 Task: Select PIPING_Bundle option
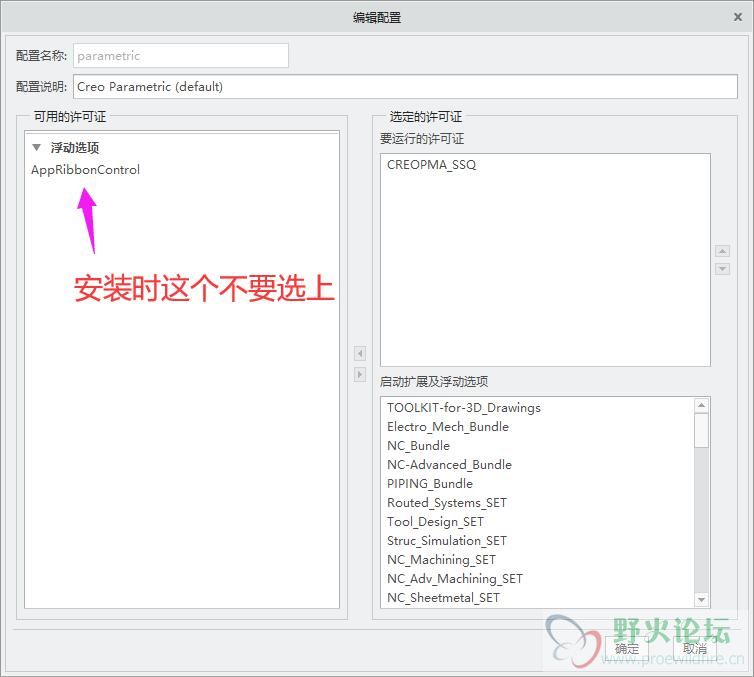(430, 484)
